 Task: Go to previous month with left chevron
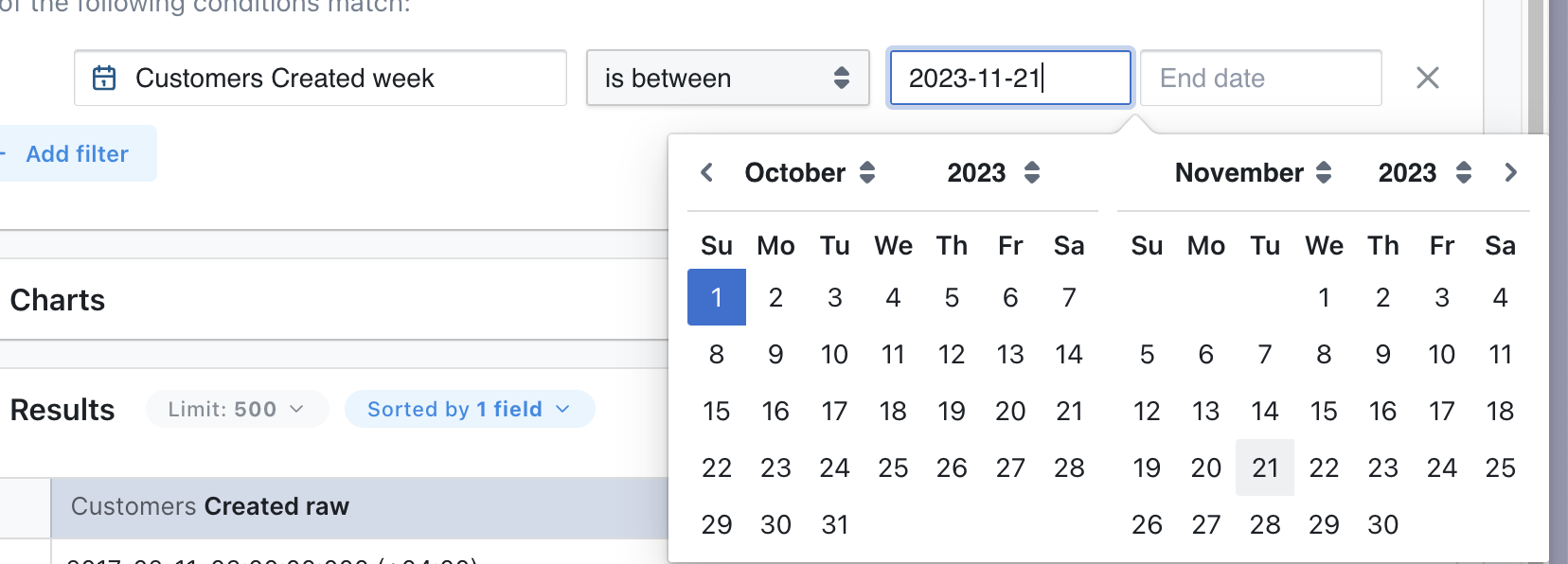(x=705, y=172)
